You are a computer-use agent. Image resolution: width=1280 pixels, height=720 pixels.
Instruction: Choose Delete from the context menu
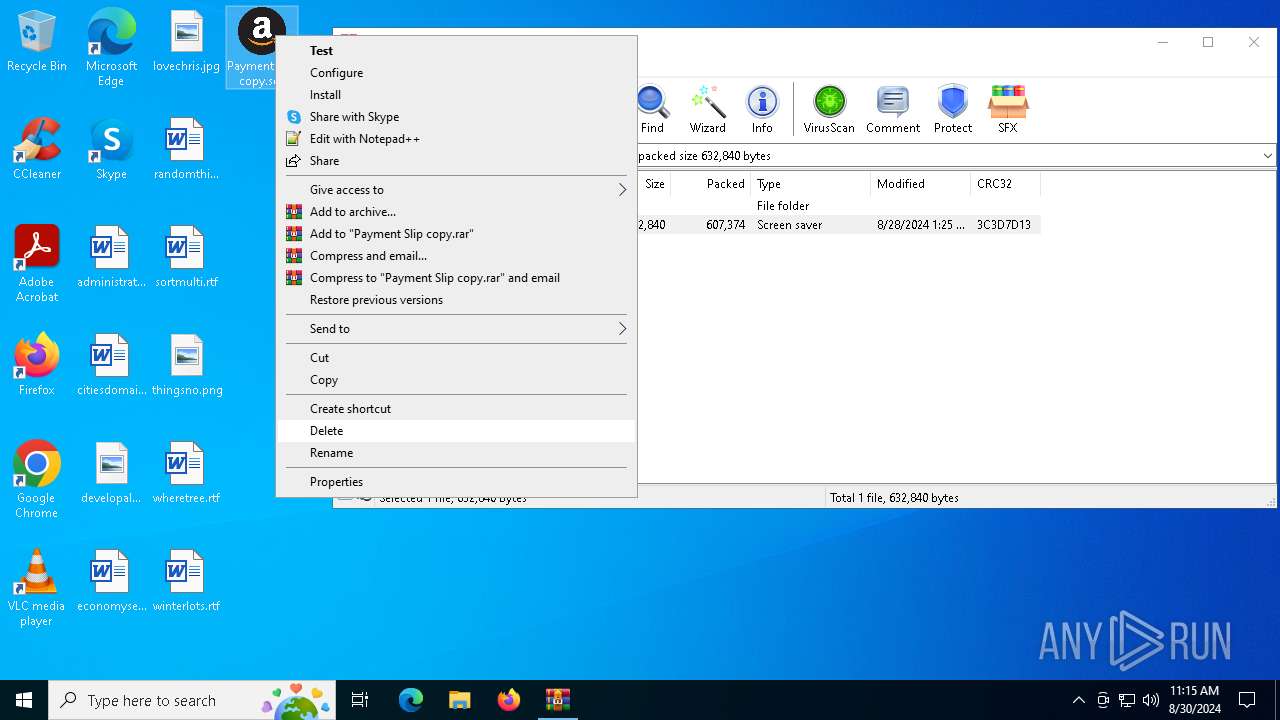[x=456, y=431]
